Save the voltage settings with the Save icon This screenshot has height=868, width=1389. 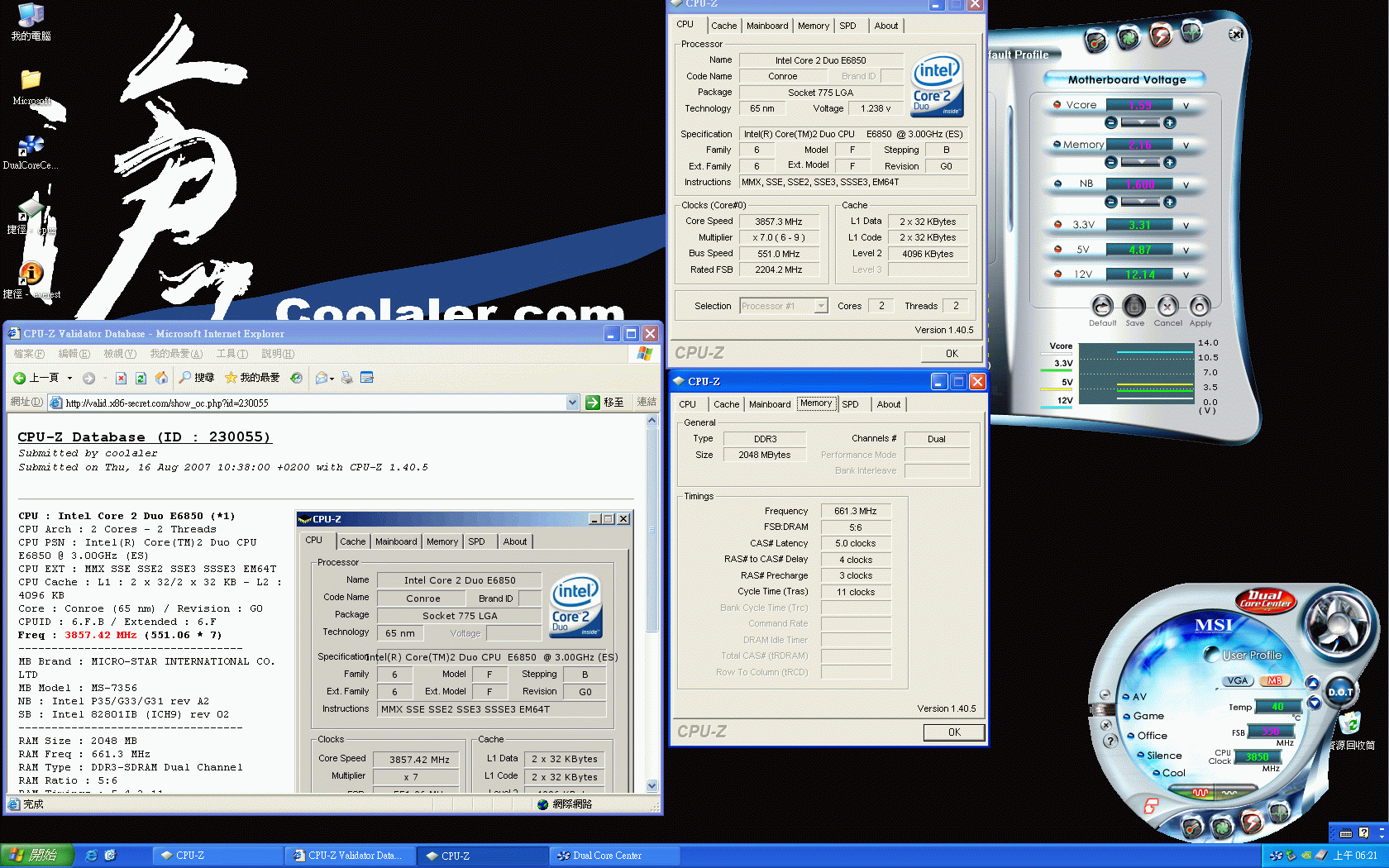[1135, 306]
